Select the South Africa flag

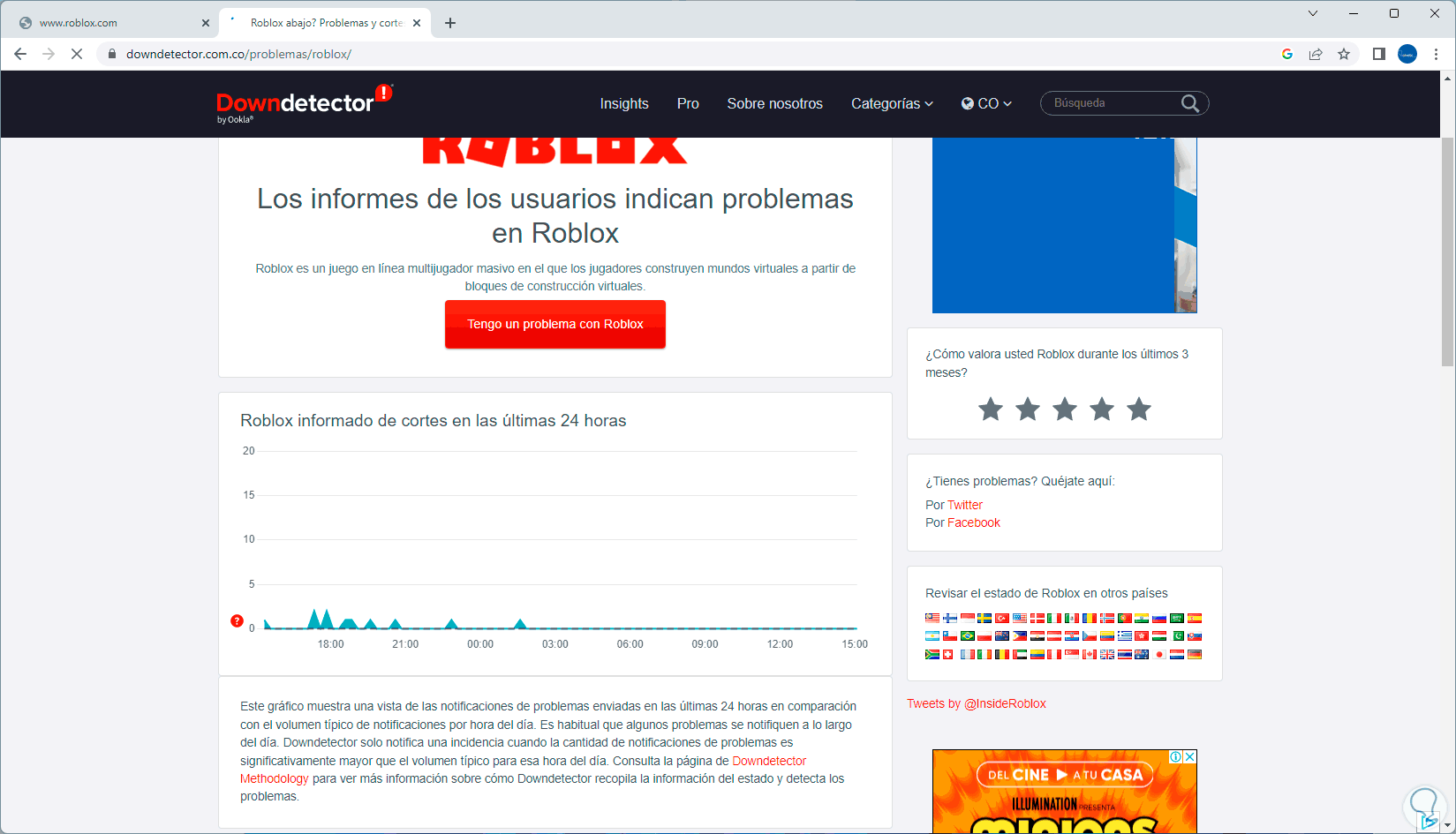[932, 654]
